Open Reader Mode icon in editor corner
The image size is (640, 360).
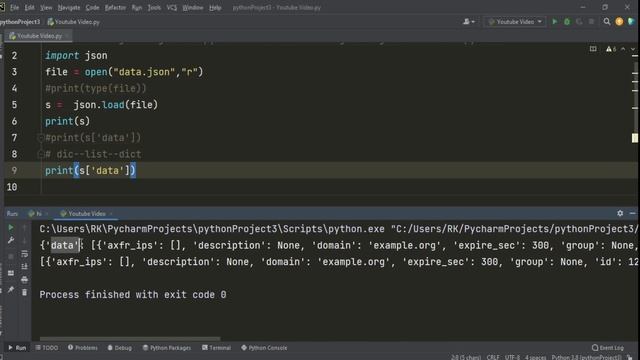click(x=593, y=49)
